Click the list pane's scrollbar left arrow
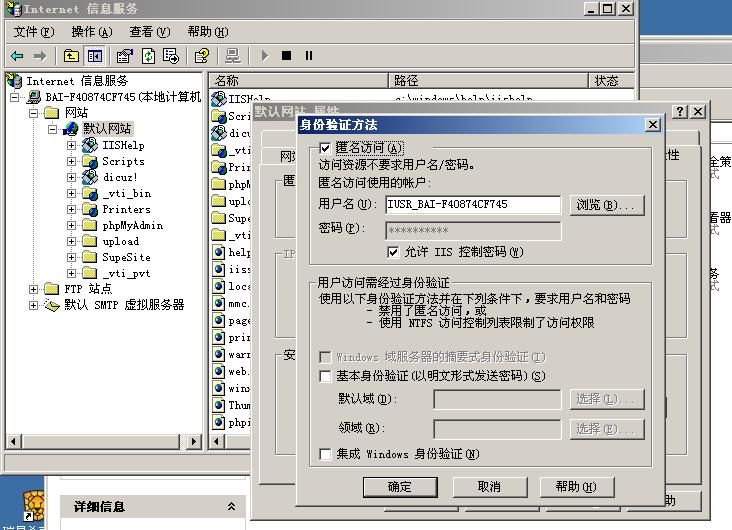Image resolution: width=732 pixels, height=530 pixels. pos(216,441)
